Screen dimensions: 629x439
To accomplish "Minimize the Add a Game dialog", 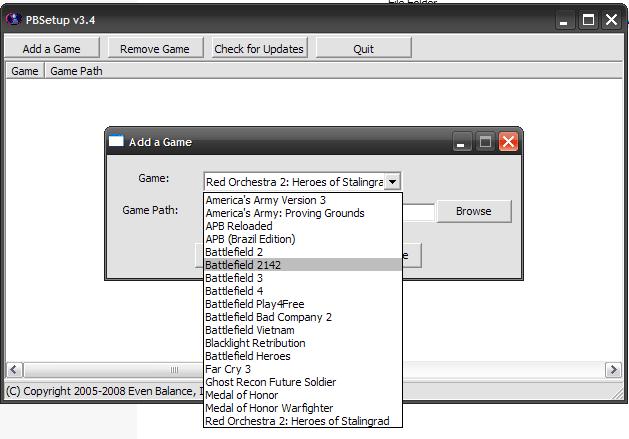I will (461, 142).
